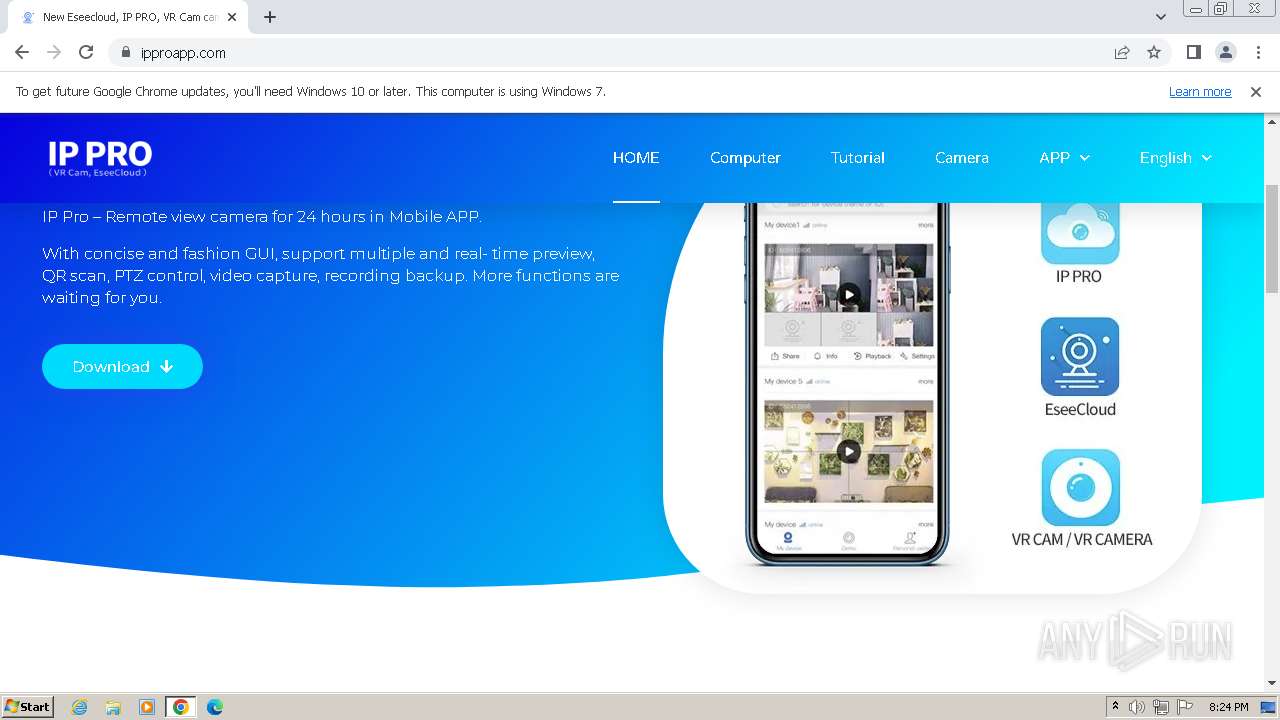
Task: Select the HOME navigation item
Action: click(x=636, y=158)
